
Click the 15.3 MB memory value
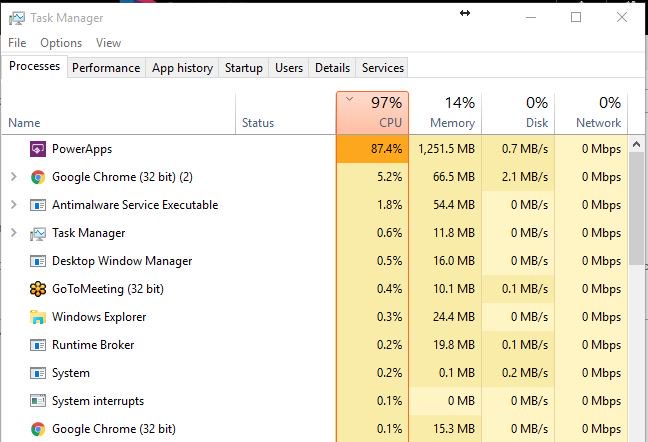click(x=454, y=429)
